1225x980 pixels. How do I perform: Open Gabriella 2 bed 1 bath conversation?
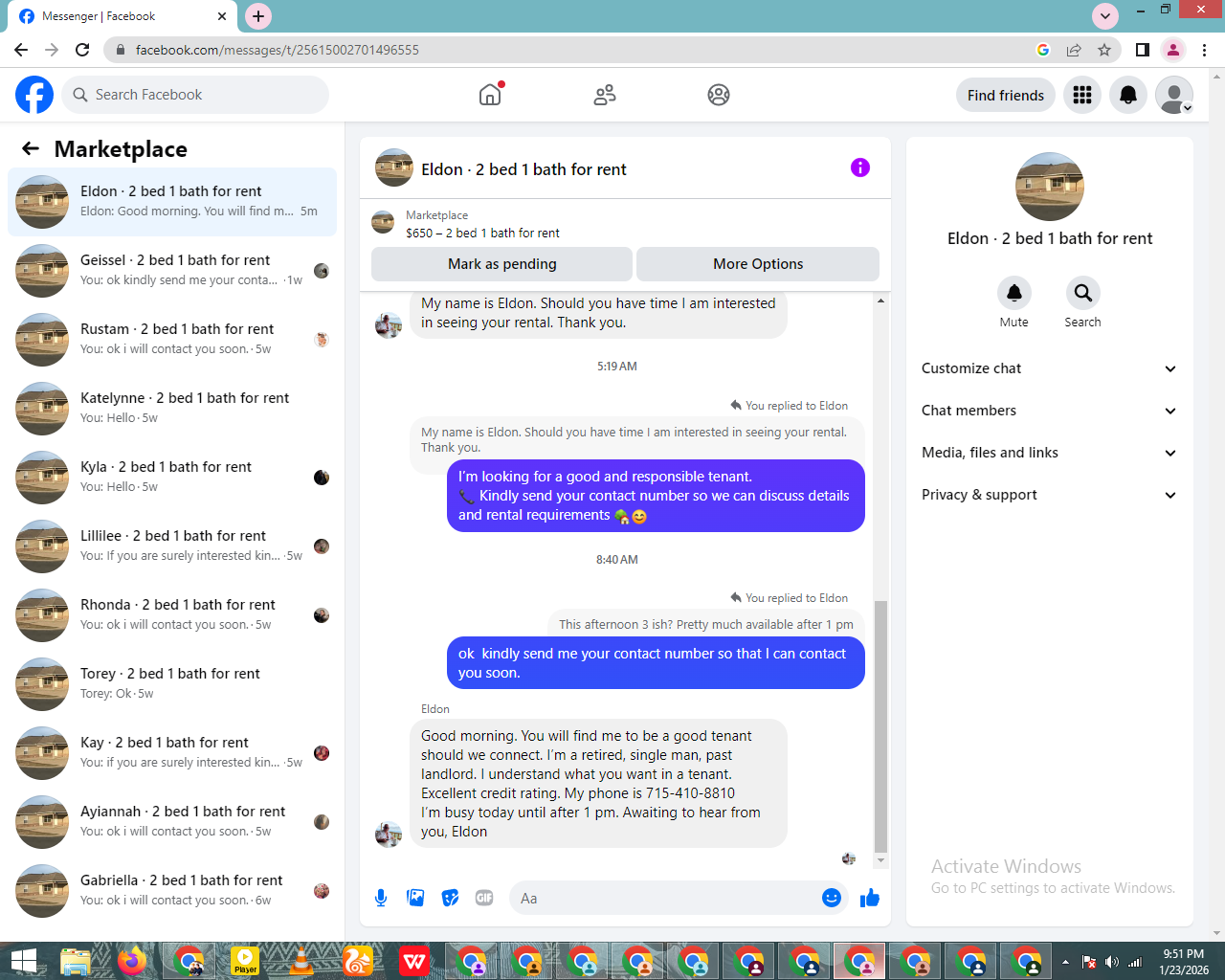point(172,891)
